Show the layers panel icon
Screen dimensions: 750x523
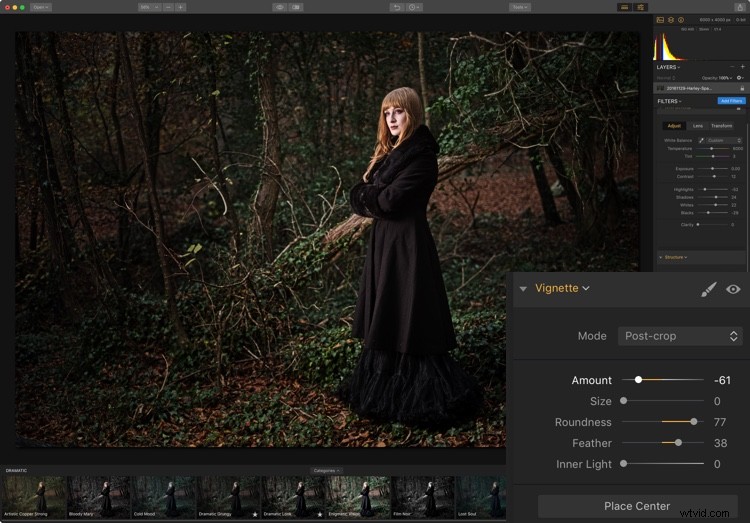(x=671, y=20)
